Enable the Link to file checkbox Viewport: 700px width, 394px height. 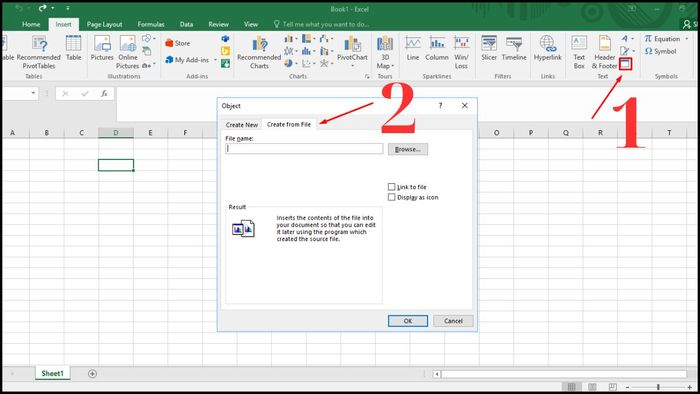[392, 187]
